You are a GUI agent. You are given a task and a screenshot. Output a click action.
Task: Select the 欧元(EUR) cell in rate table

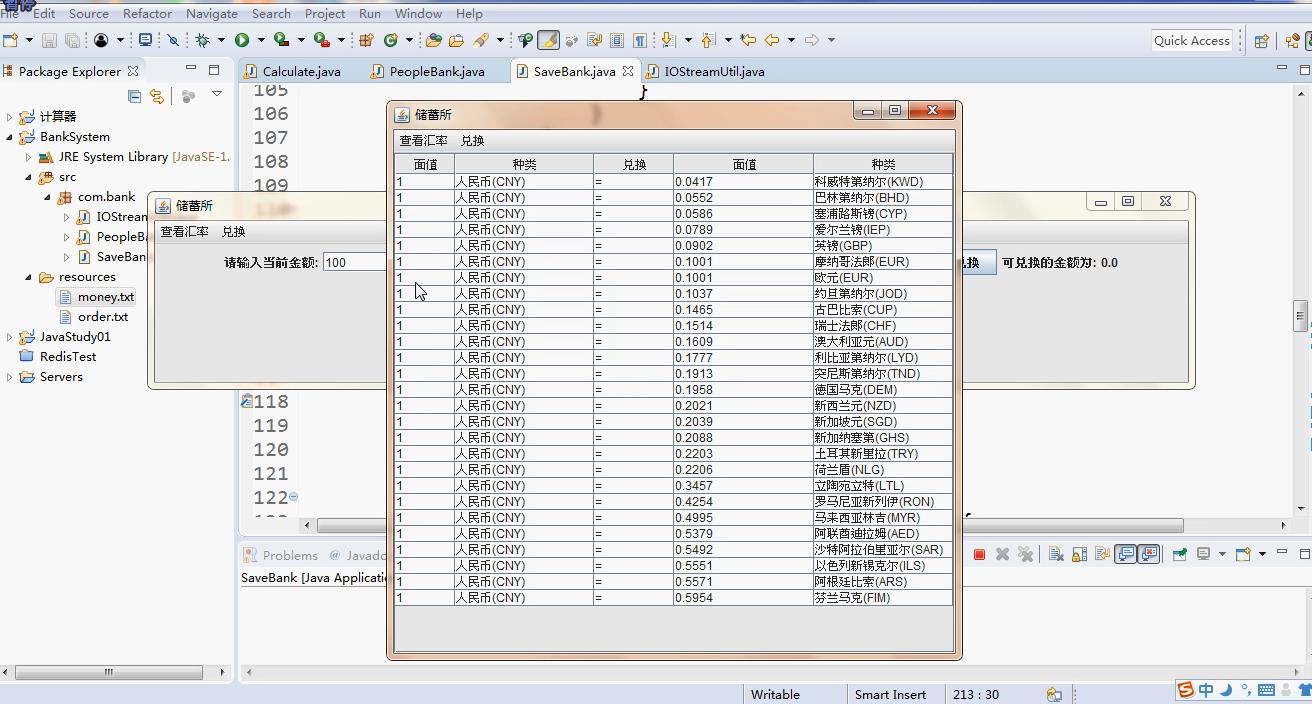[x=883, y=277]
